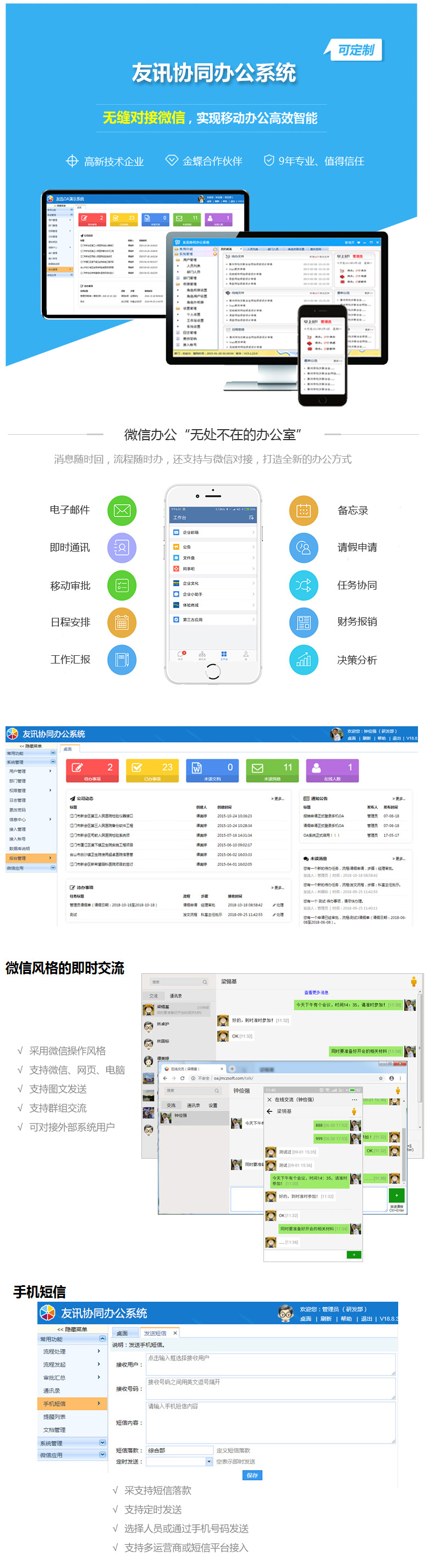Expand 微信应用 section in SMS sidebar
The width and height of the screenshot is (429, 1568).
(102, 1455)
